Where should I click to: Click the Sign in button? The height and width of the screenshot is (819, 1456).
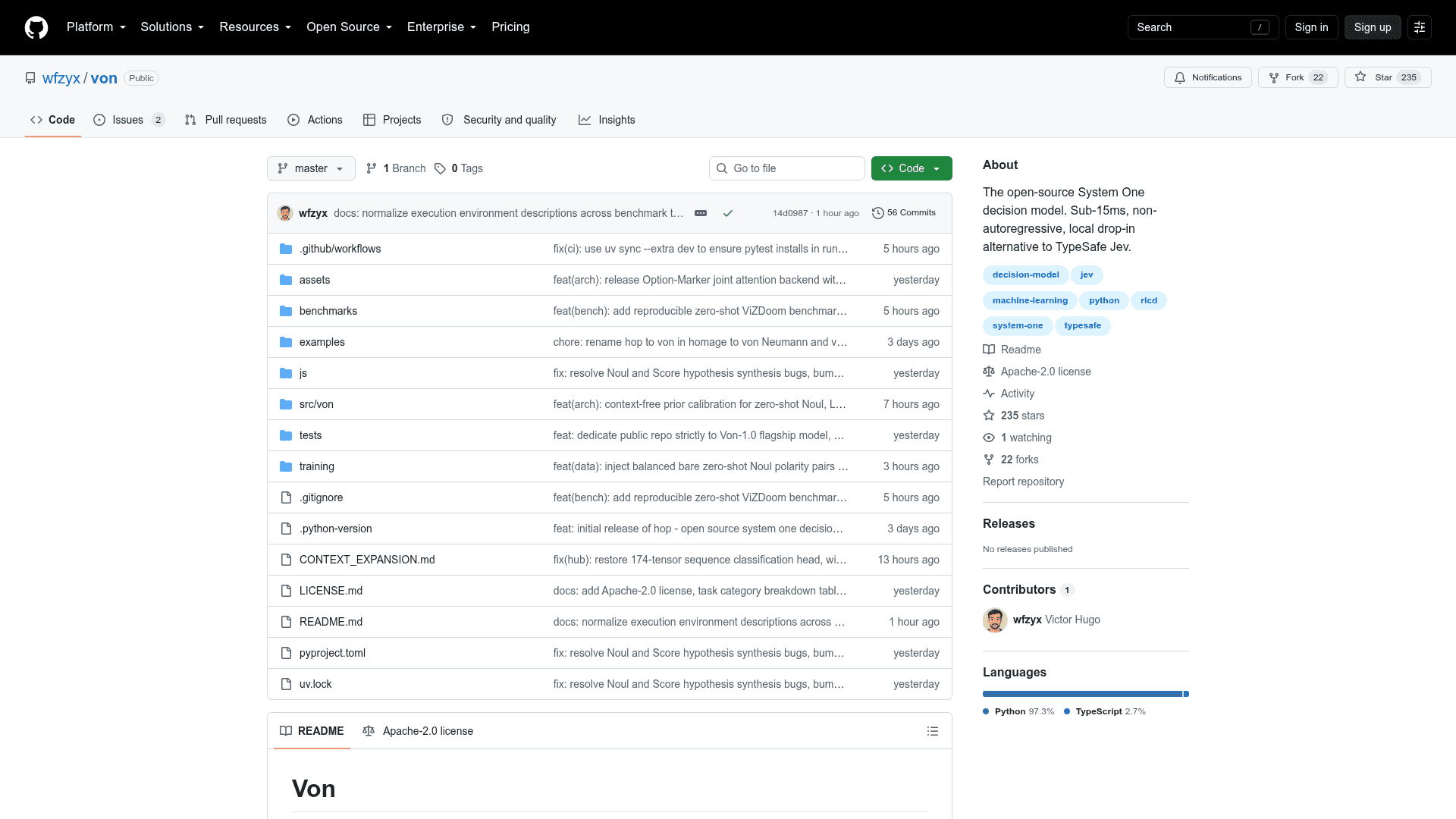coord(1311,27)
